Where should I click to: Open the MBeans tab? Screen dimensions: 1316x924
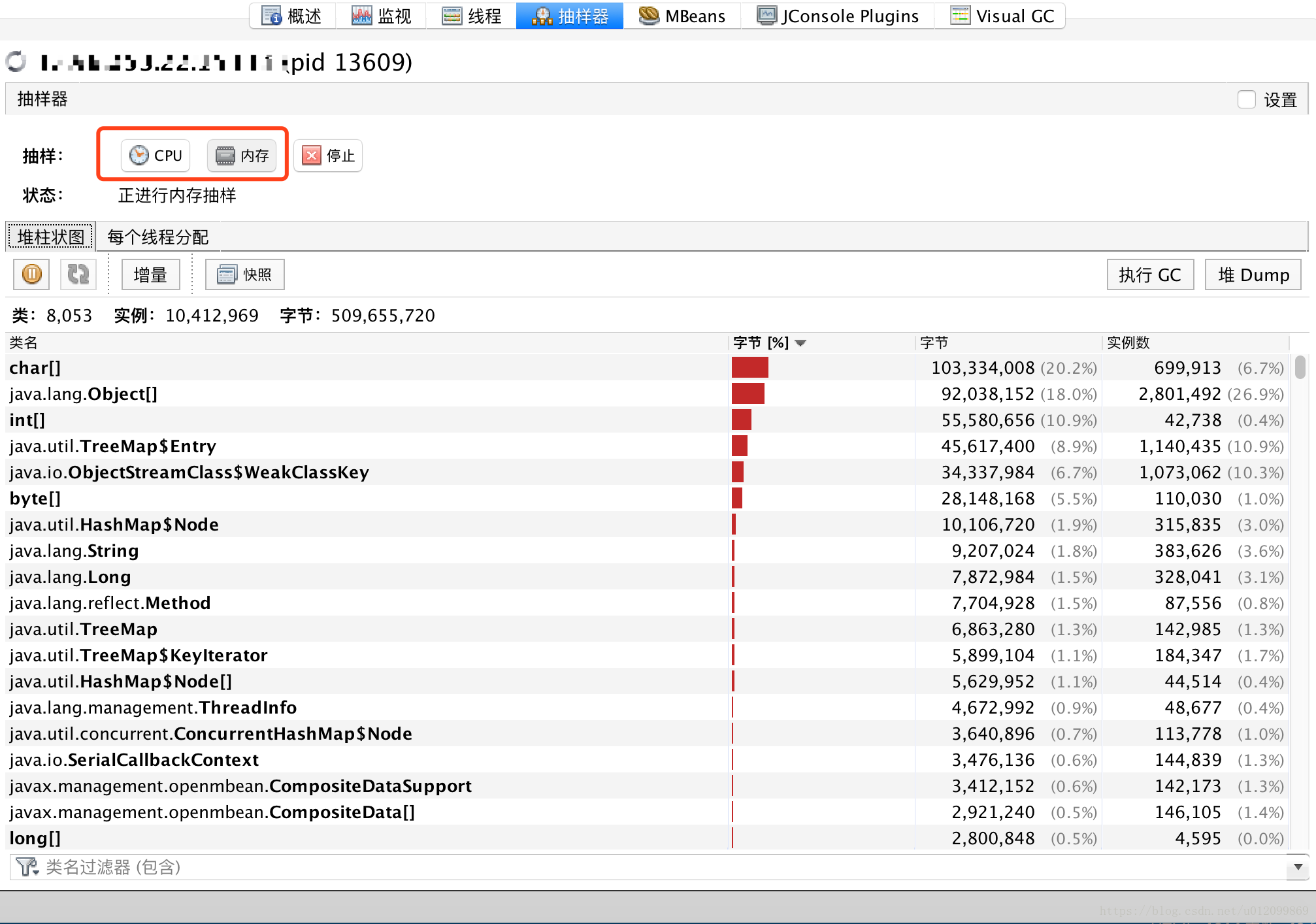click(682, 16)
